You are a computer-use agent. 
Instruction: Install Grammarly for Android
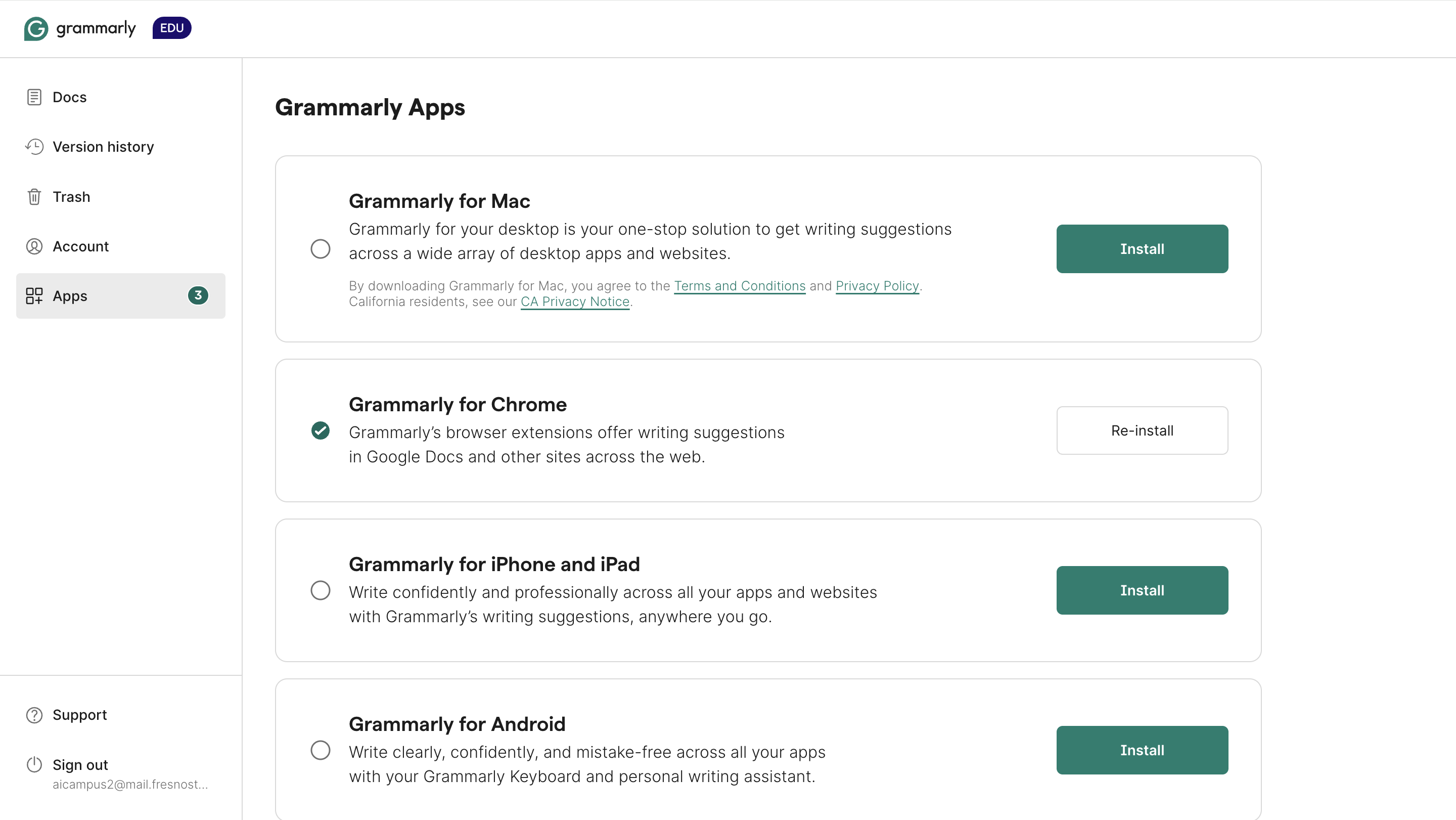(1142, 750)
